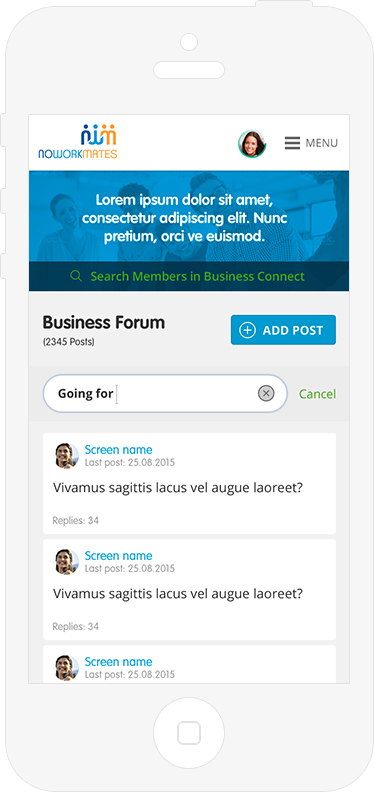Viewport: 374px width, 792px height.
Task: Click the NoWorkMates logo
Action: pos(78,142)
